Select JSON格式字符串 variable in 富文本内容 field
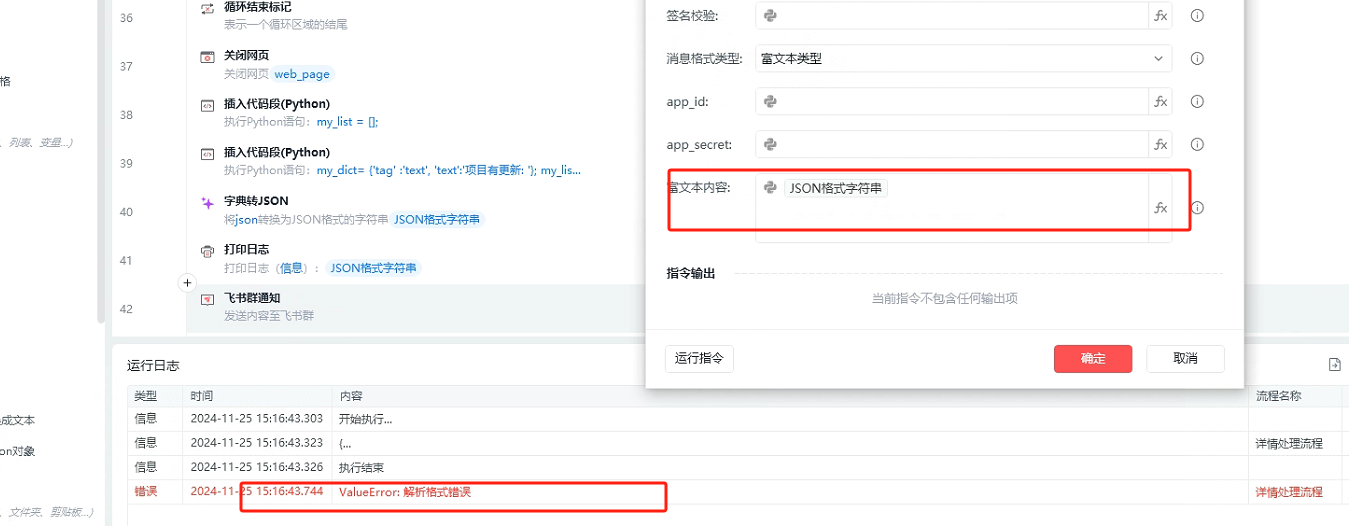 836,187
